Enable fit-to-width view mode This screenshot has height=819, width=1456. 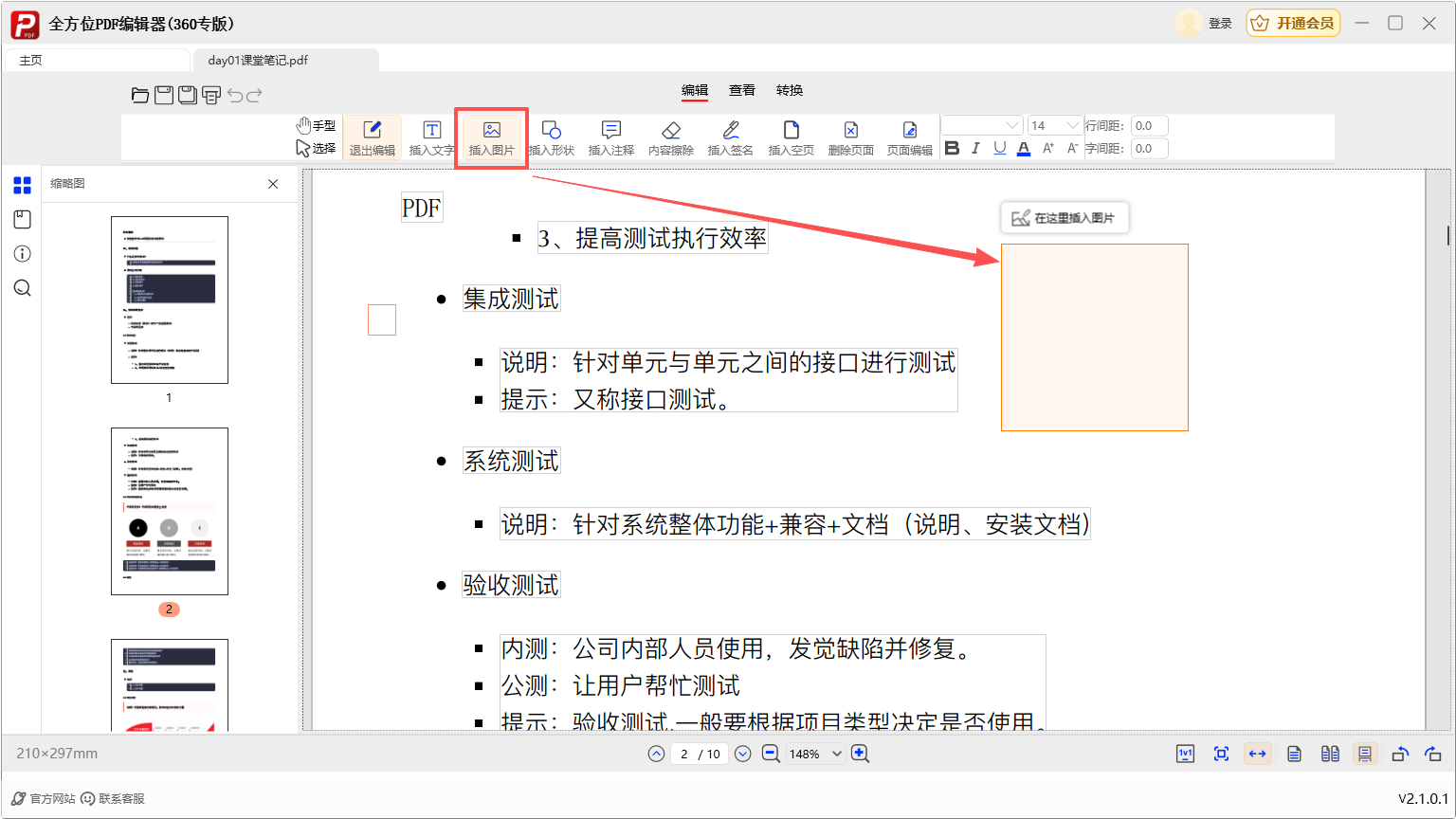[x=1257, y=754]
